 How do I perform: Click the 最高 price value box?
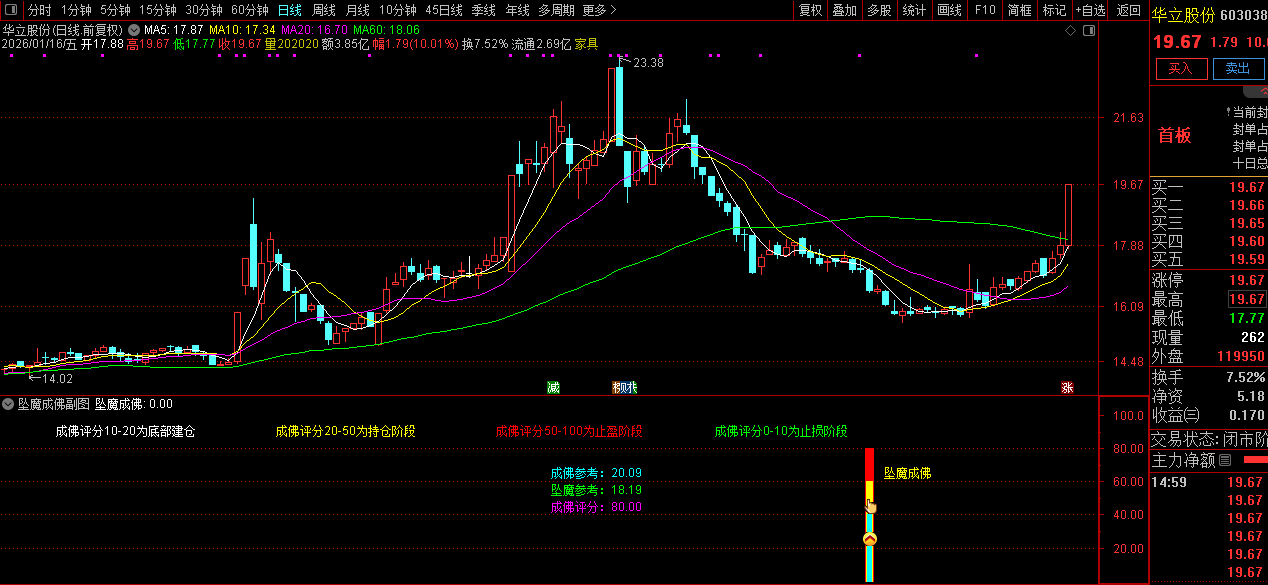1247,299
